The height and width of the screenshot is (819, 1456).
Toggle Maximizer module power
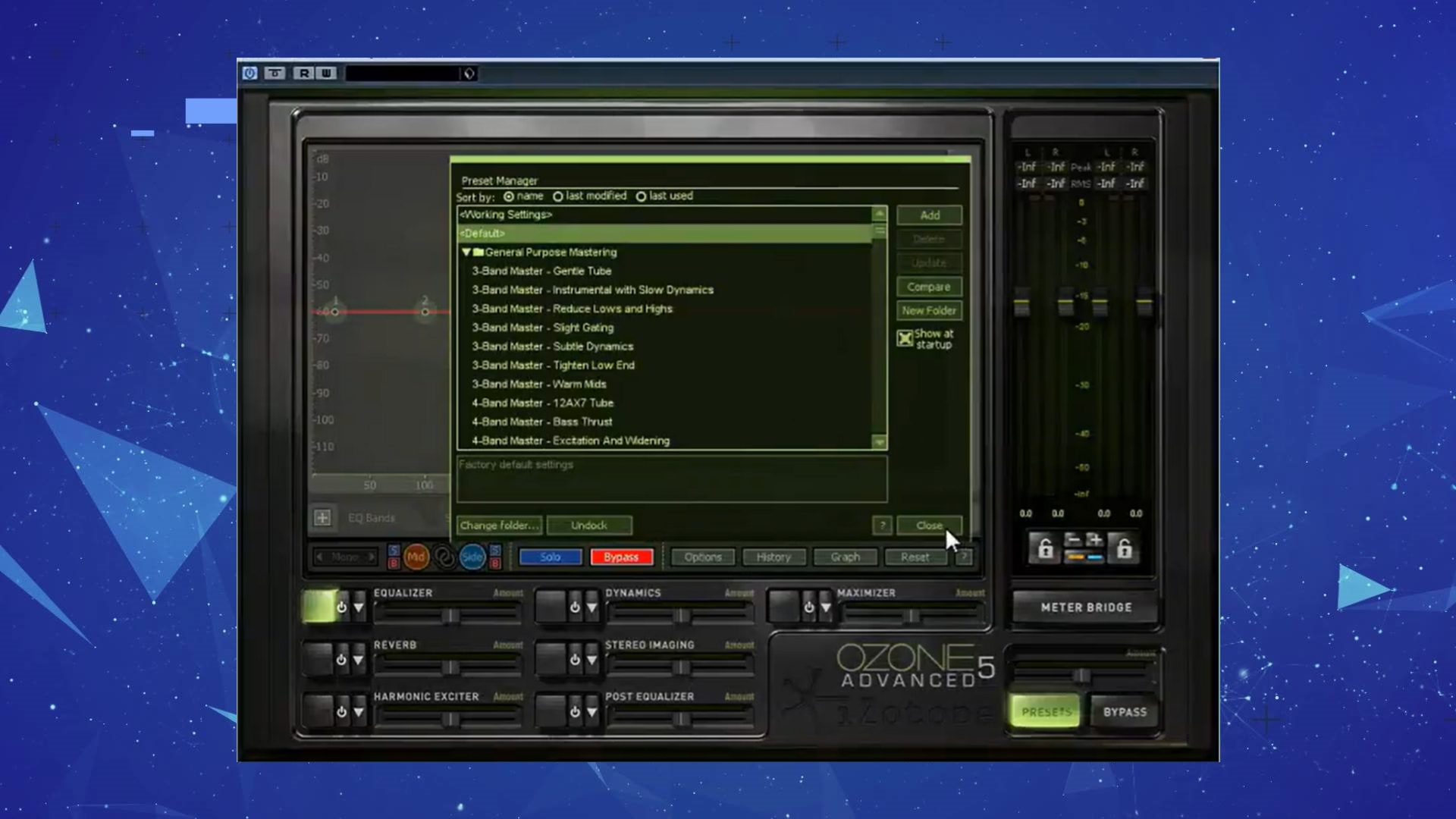pyautogui.click(x=808, y=607)
